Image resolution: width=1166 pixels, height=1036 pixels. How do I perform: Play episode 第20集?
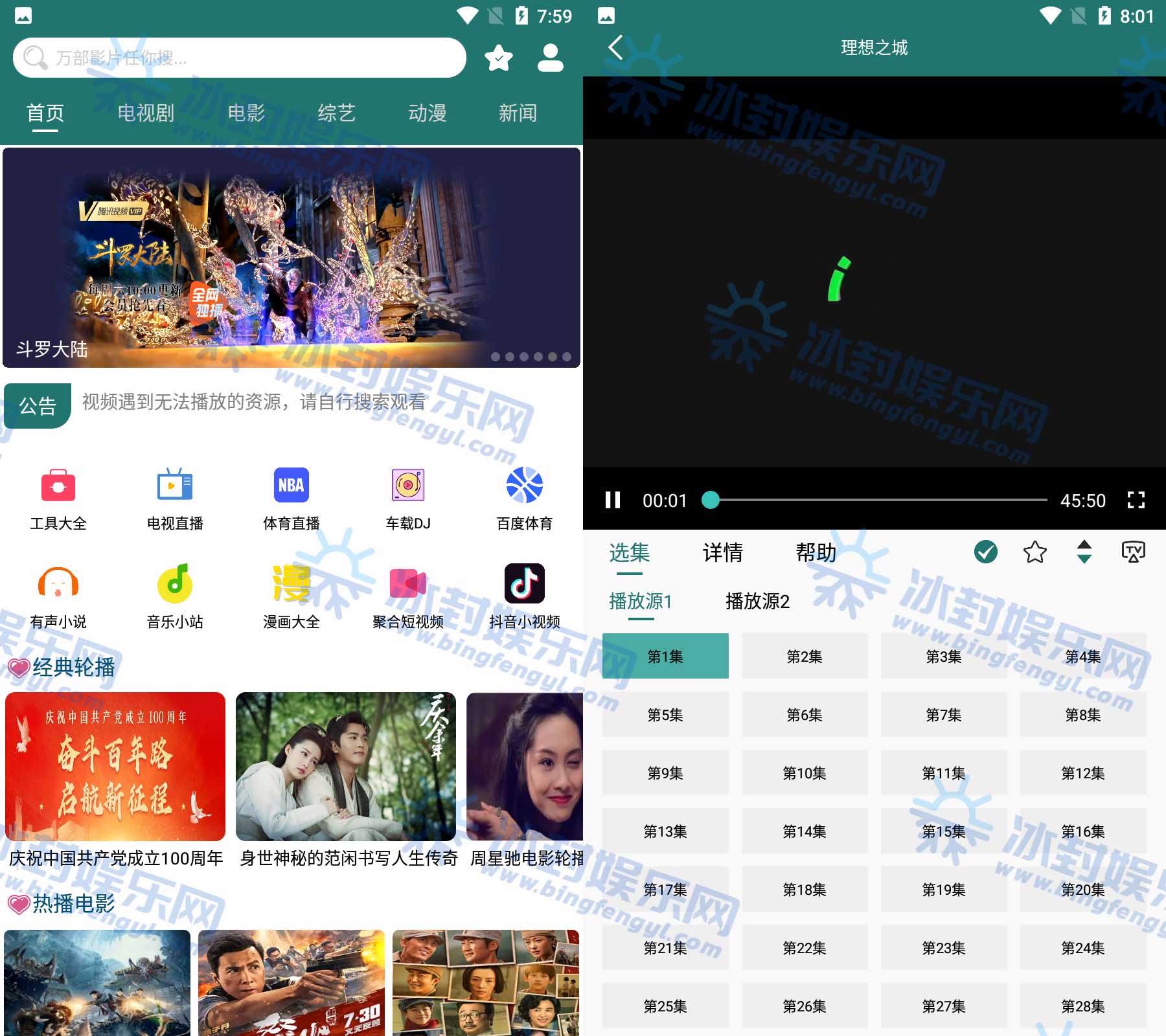1083,889
